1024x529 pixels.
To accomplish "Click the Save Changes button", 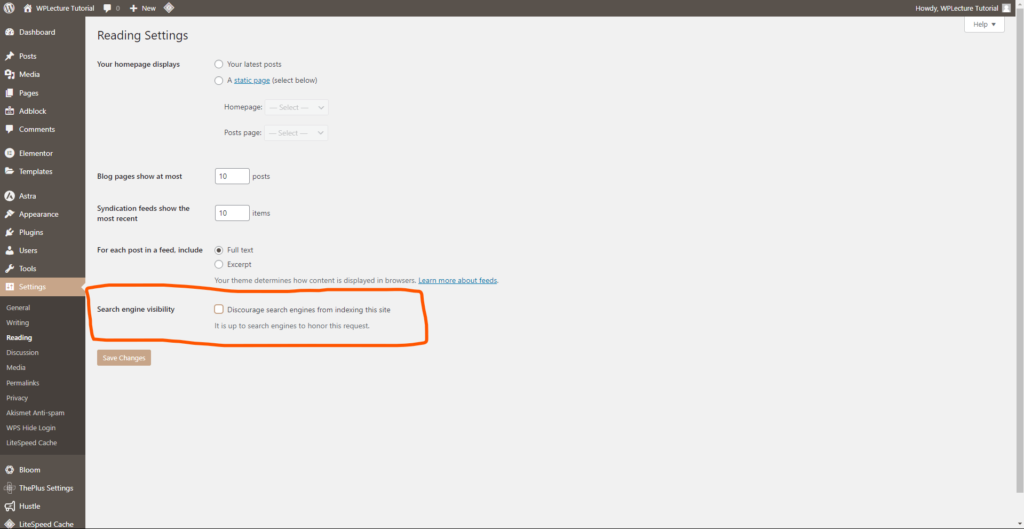I will (x=124, y=358).
